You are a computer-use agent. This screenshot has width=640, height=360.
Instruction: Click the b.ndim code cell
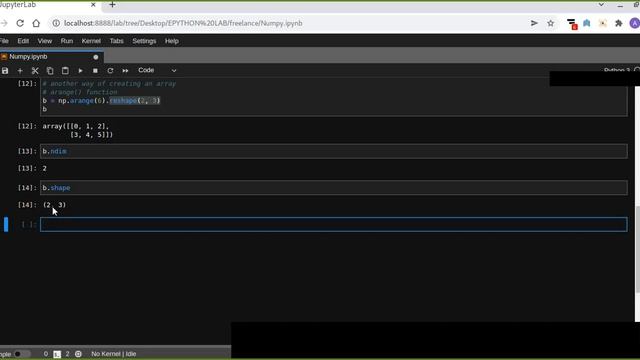(333, 151)
